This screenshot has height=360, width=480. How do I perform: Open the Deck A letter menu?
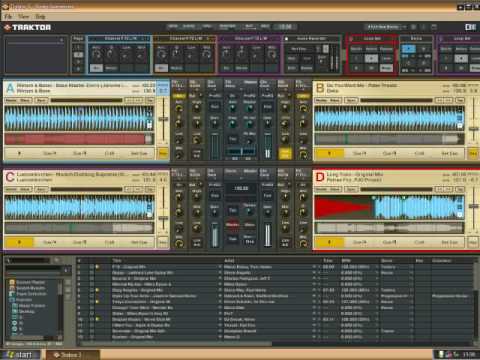point(10,88)
